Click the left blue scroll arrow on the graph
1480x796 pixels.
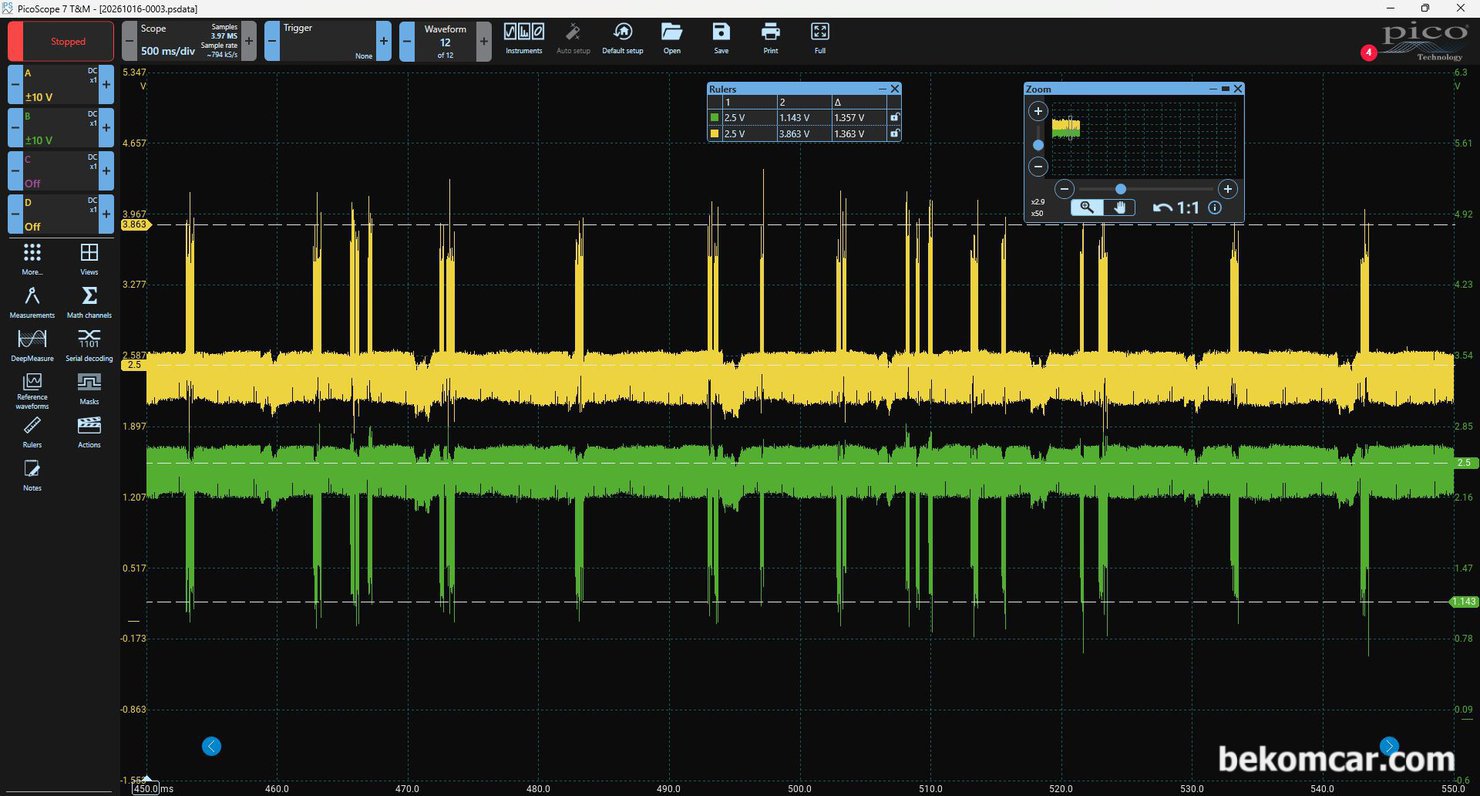tap(211, 746)
